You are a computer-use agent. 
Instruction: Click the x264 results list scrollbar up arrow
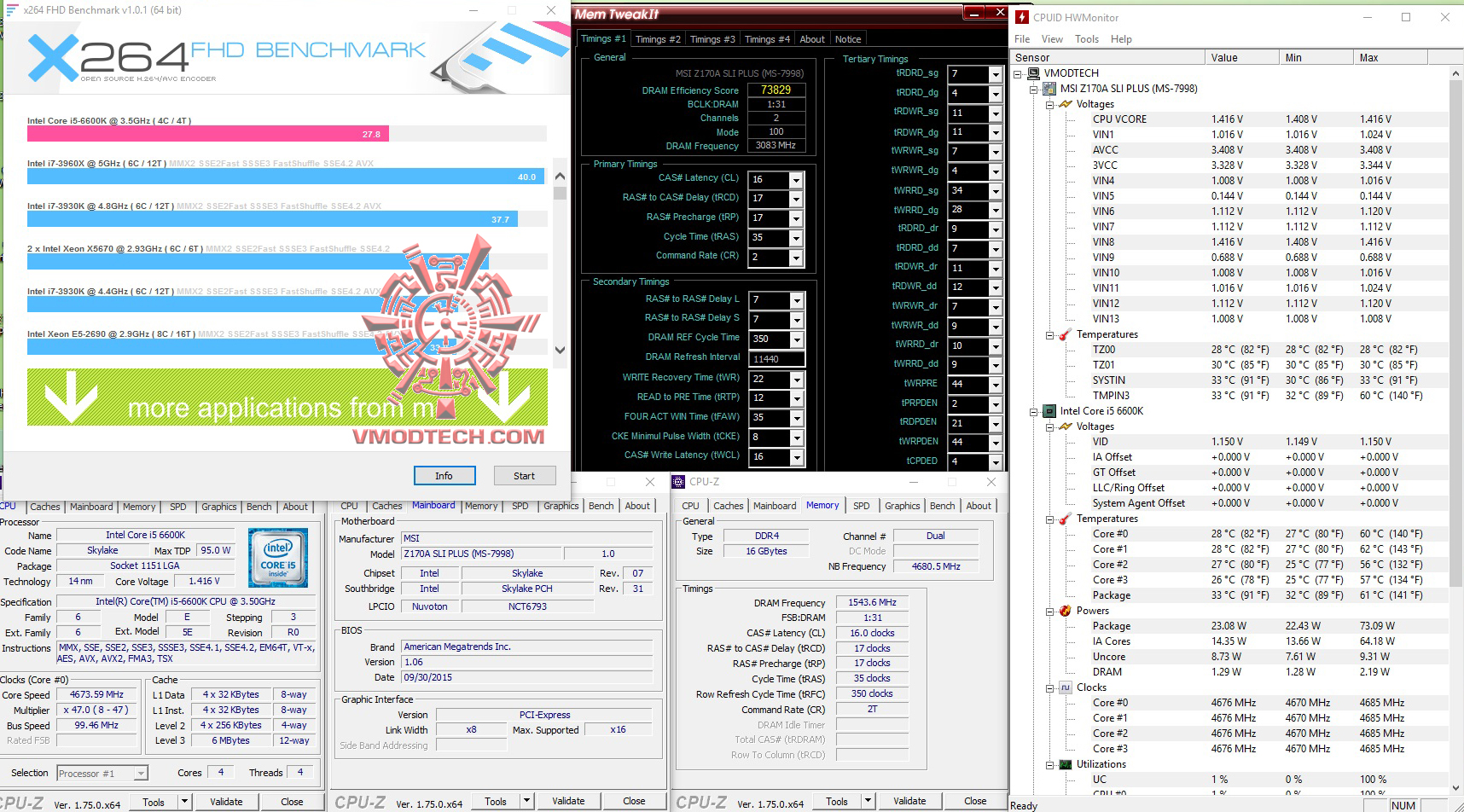pos(560,177)
